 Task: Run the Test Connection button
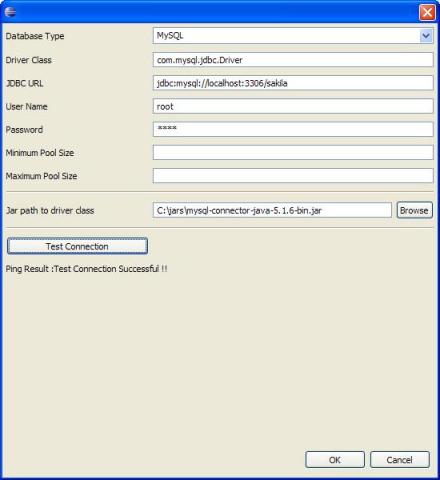[77, 246]
